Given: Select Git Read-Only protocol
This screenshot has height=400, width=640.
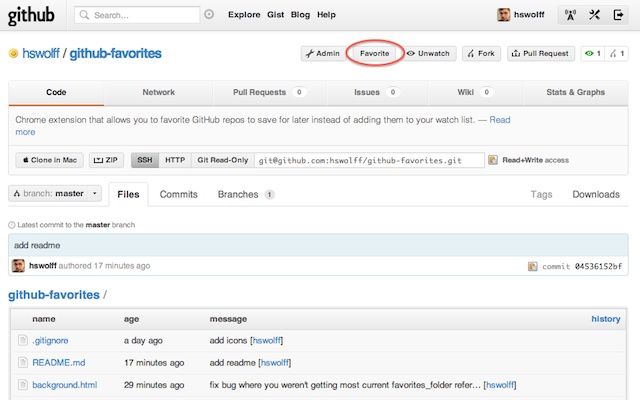Looking at the screenshot, I should click(223, 160).
